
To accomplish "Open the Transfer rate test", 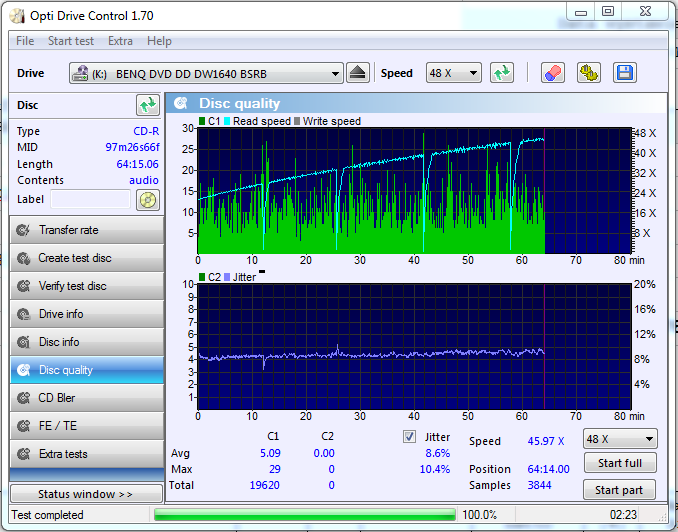I will coord(87,230).
